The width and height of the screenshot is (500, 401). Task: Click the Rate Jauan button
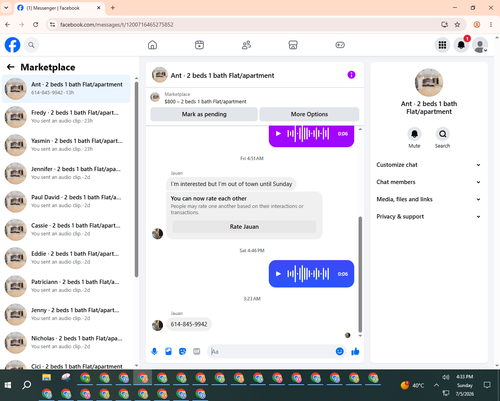pyautogui.click(x=244, y=227)
